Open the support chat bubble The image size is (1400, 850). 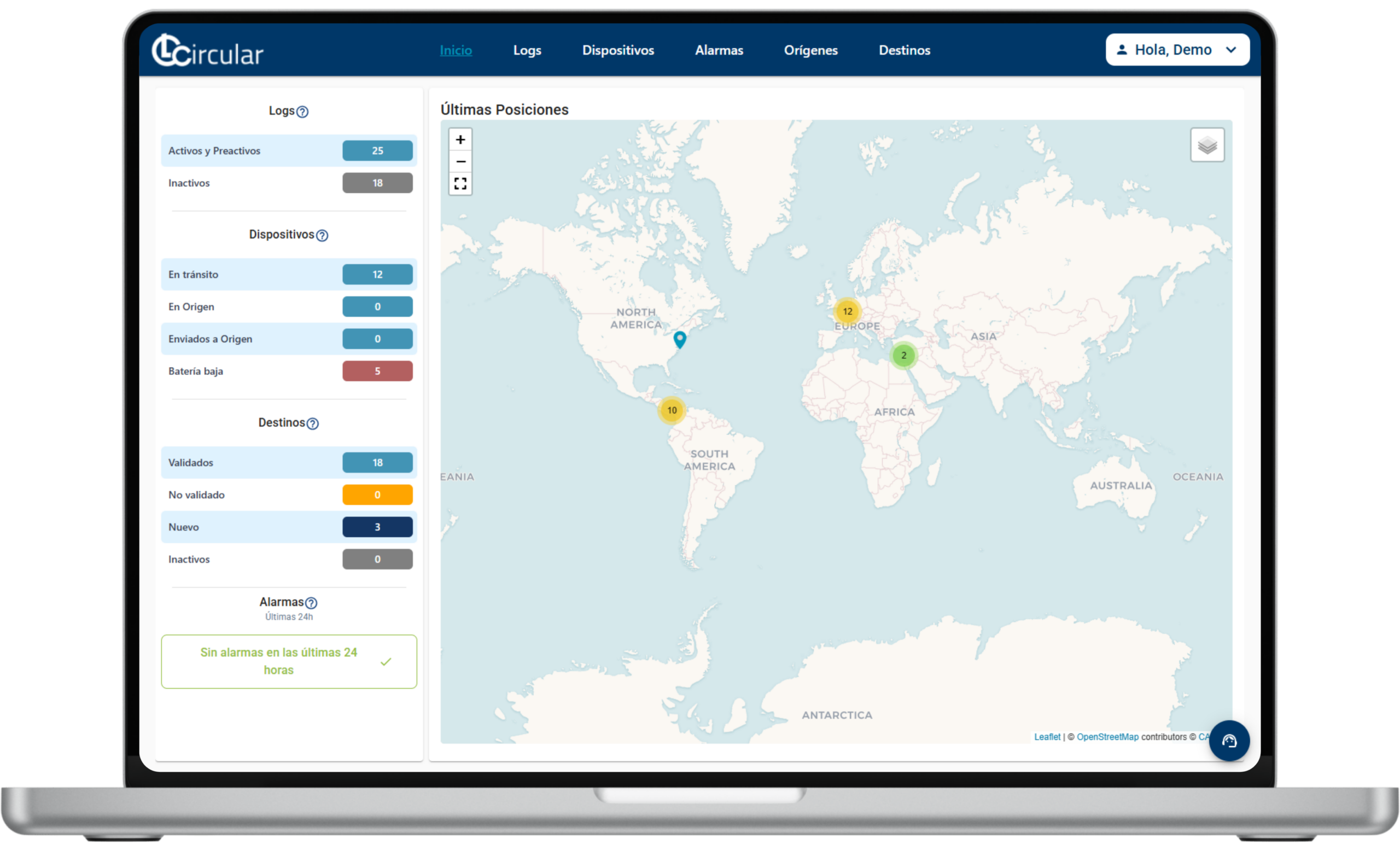[x=1229, y=741]
